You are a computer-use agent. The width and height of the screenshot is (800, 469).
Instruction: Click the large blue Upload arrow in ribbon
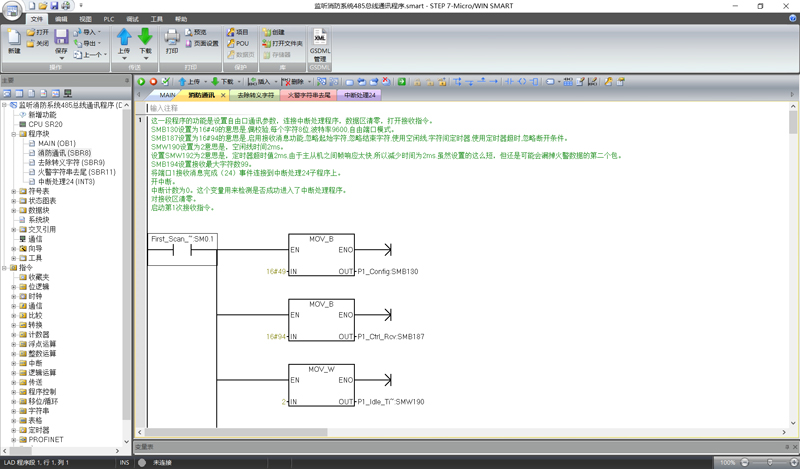click(x=124, y=37)
